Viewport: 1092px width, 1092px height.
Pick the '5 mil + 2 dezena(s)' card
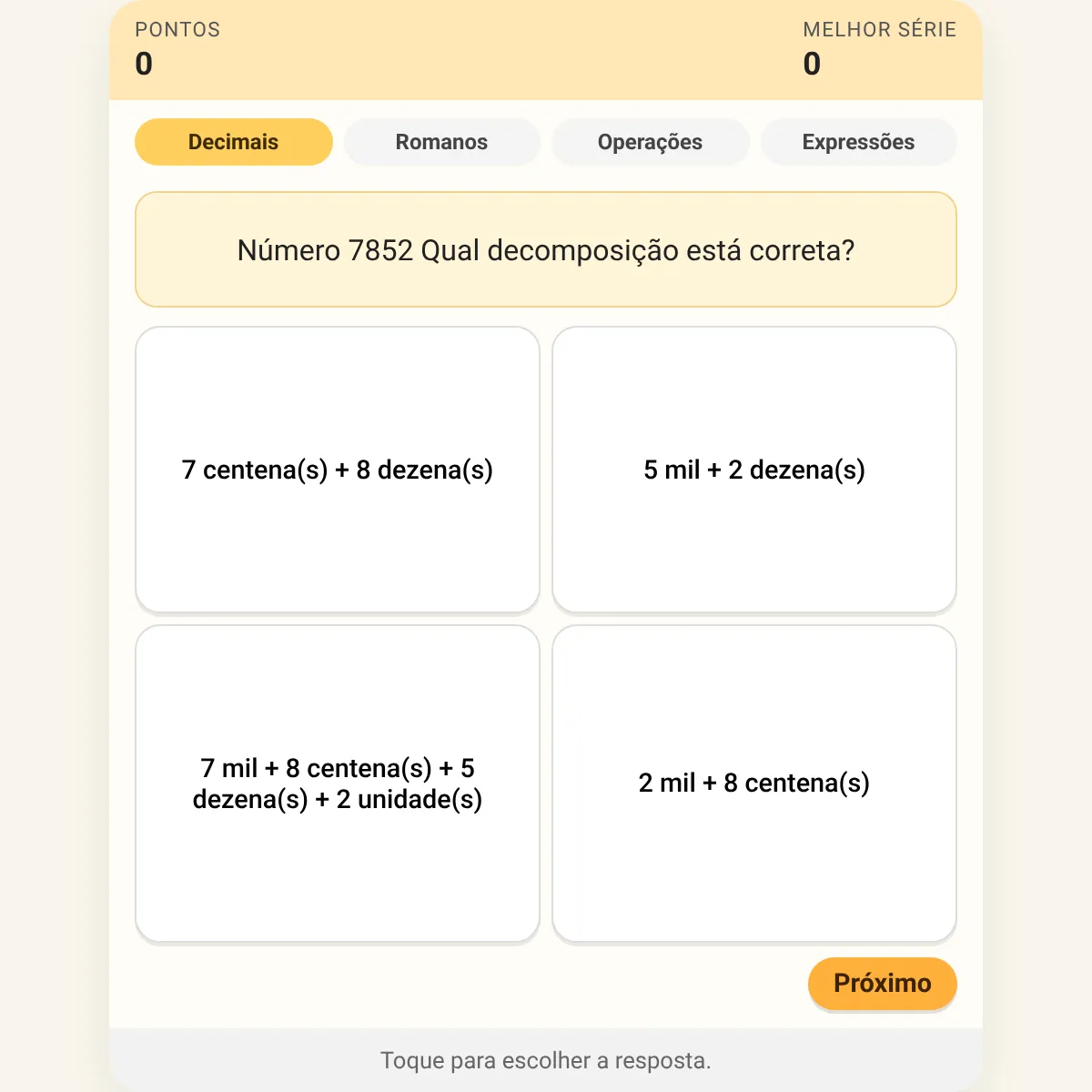click(754, 470)
